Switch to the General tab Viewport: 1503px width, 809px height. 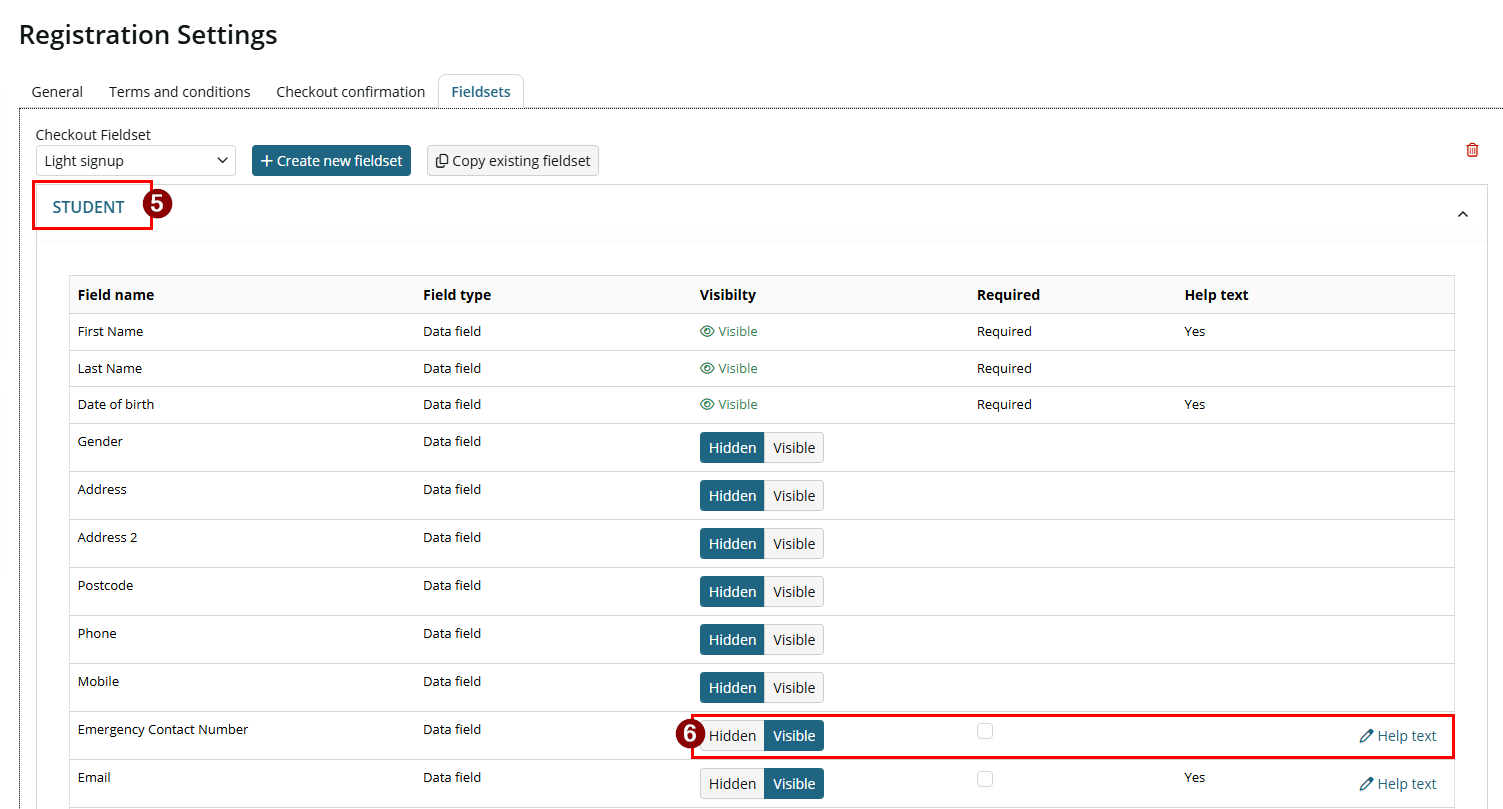[x=57, y=92]
